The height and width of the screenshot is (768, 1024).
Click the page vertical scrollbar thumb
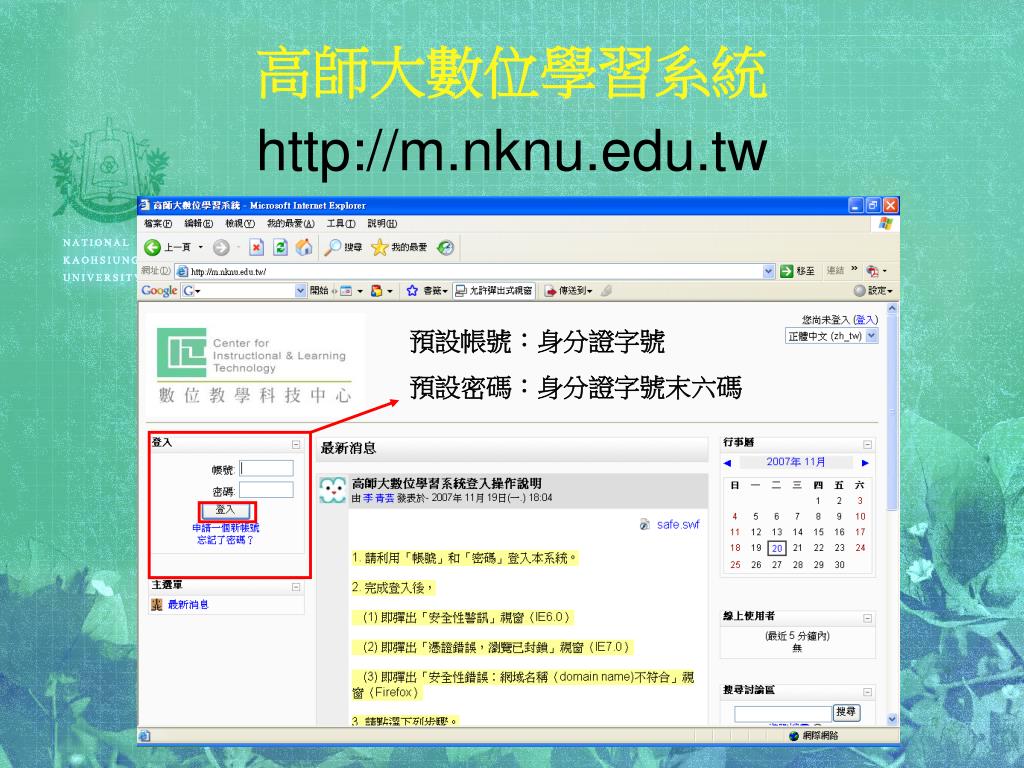[893, 413]
